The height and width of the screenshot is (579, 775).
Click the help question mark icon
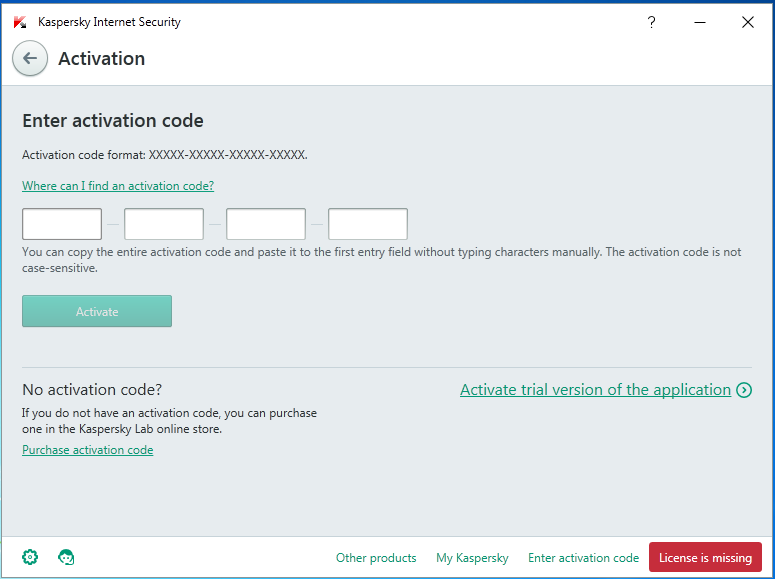(651, 22)
